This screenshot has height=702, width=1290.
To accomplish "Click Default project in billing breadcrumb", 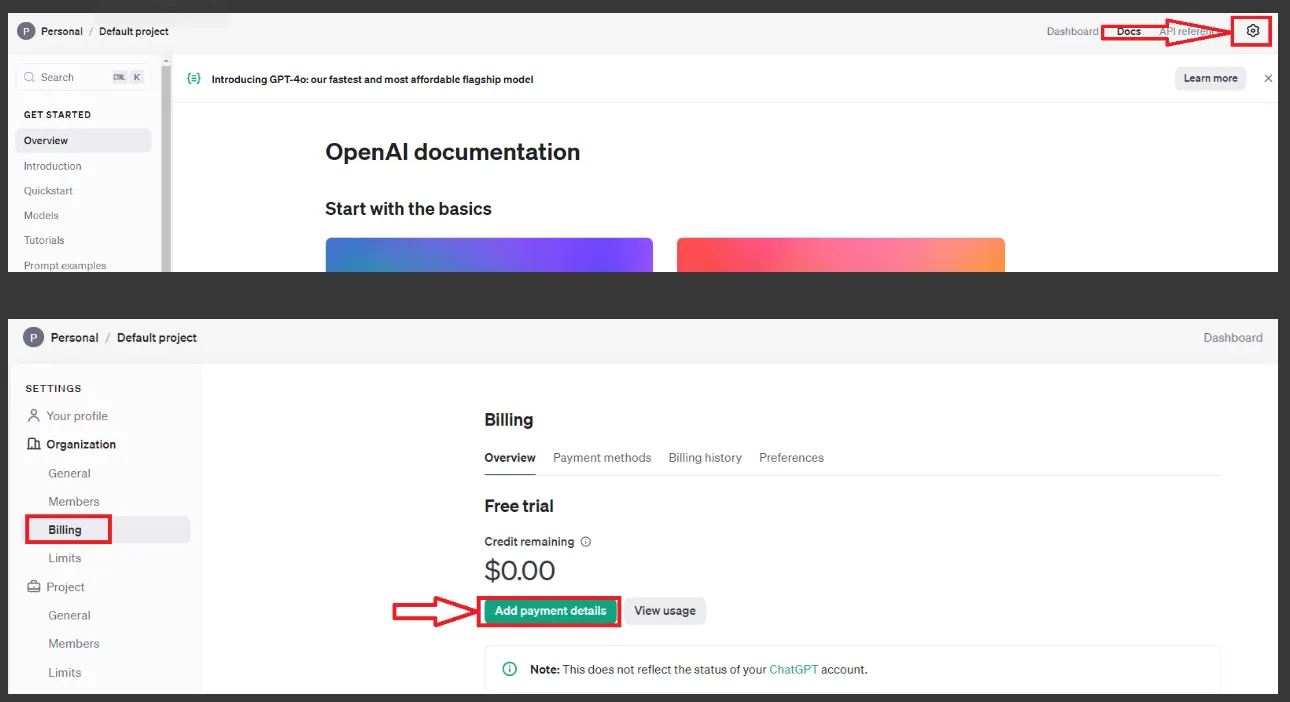I will [157, 337].
